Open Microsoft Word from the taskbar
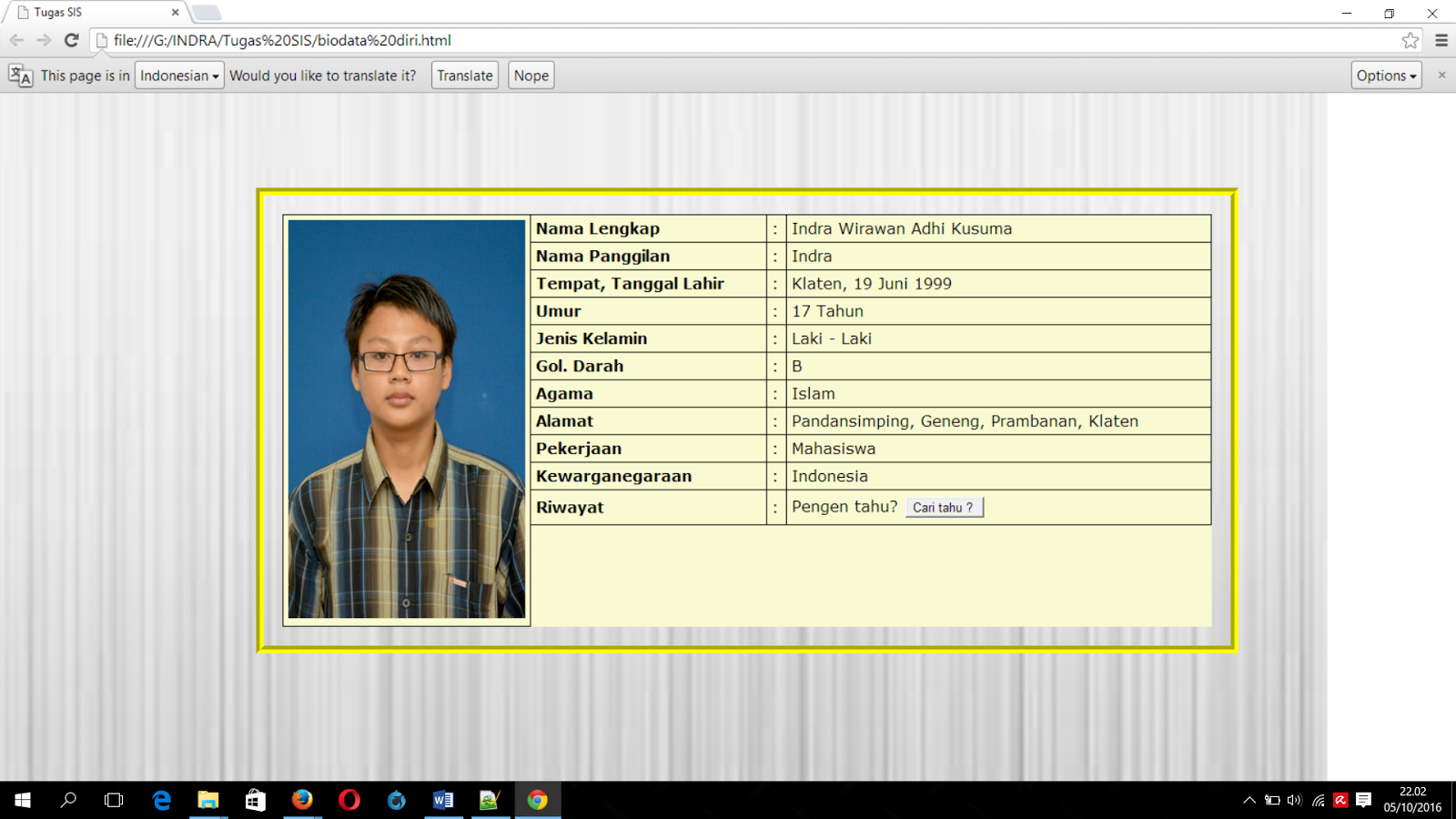 pyautogui.click(x=444, y=800)
